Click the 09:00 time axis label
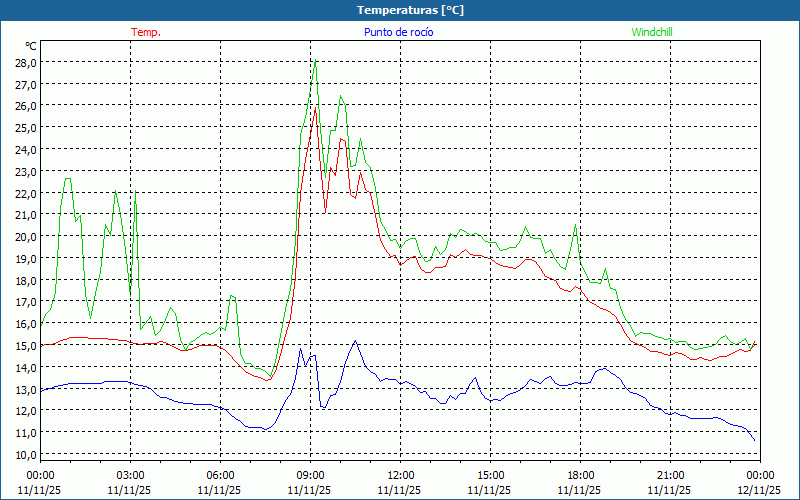 [310, 475]
